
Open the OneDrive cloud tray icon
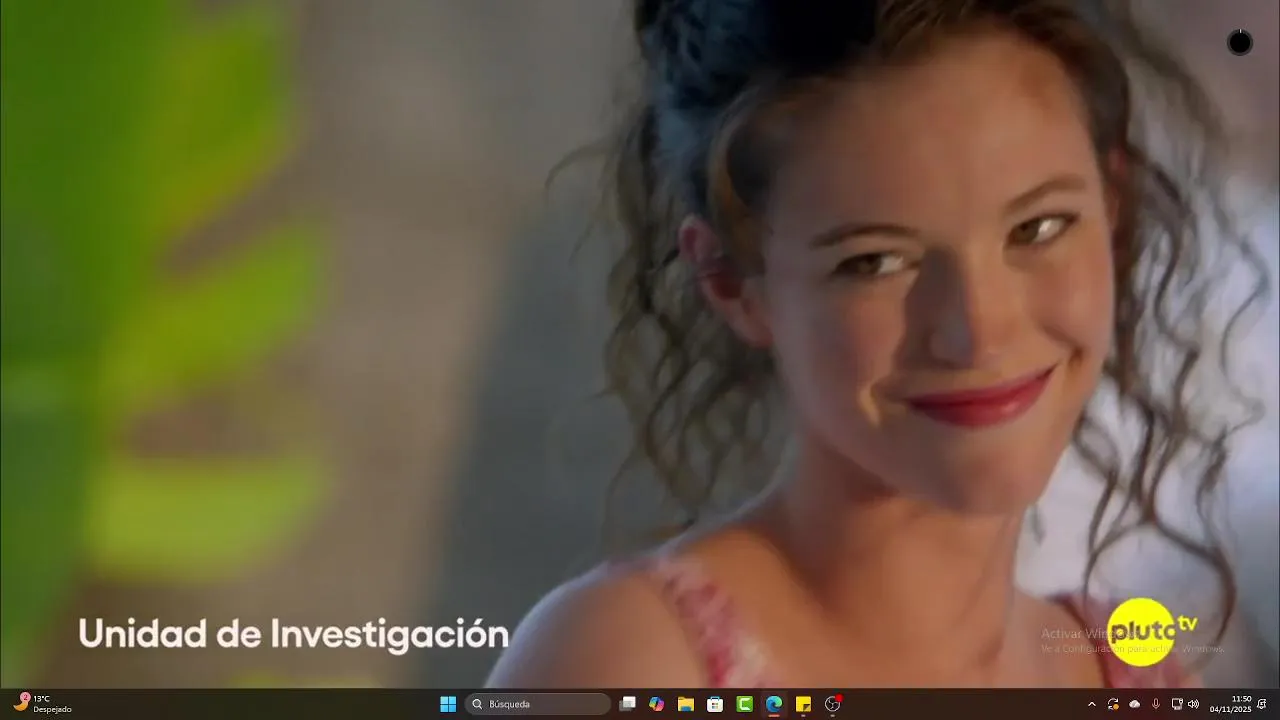(1134, 704)
